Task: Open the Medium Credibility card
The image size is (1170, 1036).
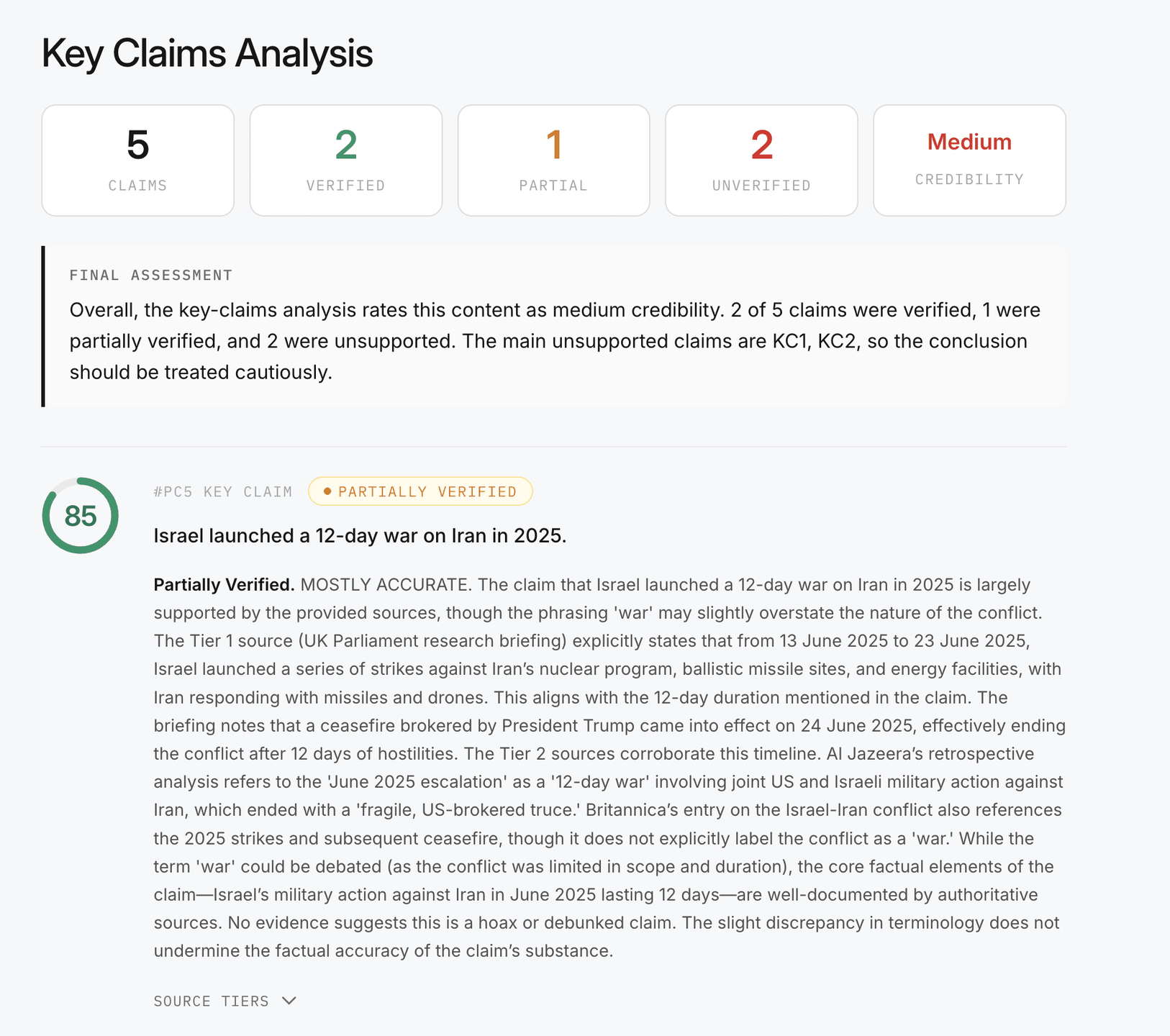Action: [x=969, y=160]
